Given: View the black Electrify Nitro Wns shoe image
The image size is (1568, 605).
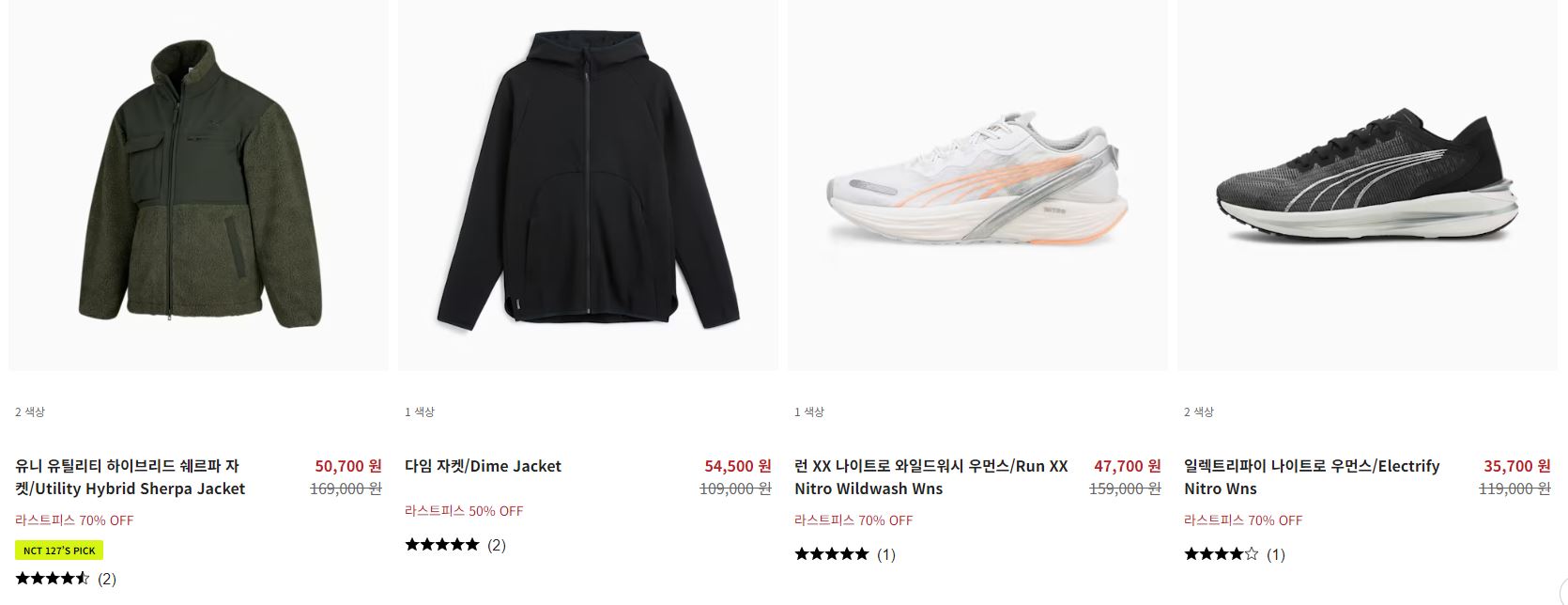Looking at the screenshot, I should click(x=1367, y=185).
